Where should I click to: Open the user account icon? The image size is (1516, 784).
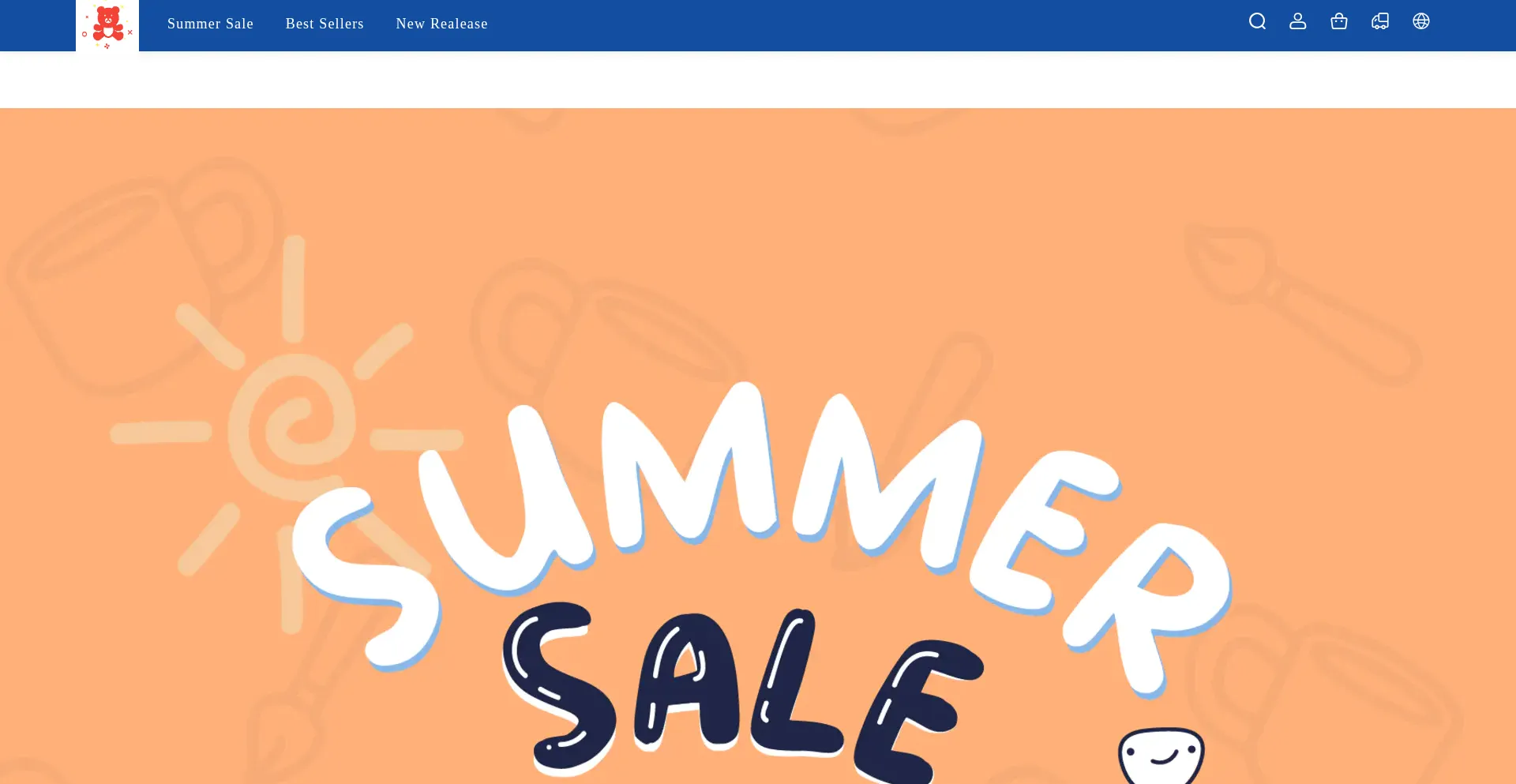click(x=1298, y=21)
